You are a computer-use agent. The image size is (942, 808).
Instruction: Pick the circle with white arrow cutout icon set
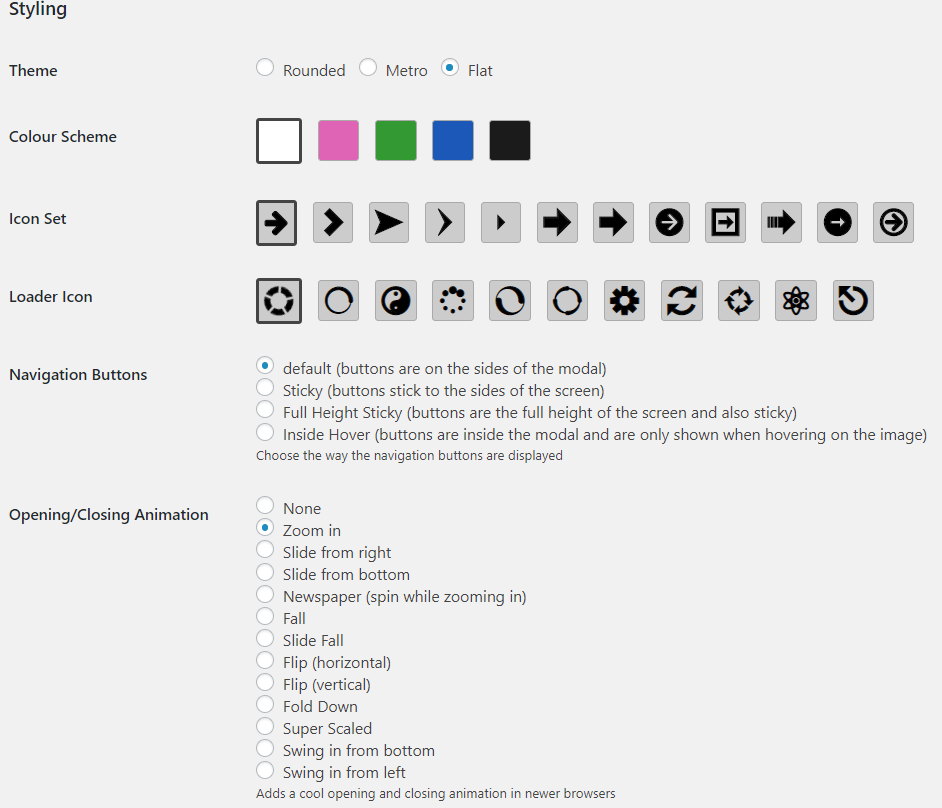tap(669, 223)
